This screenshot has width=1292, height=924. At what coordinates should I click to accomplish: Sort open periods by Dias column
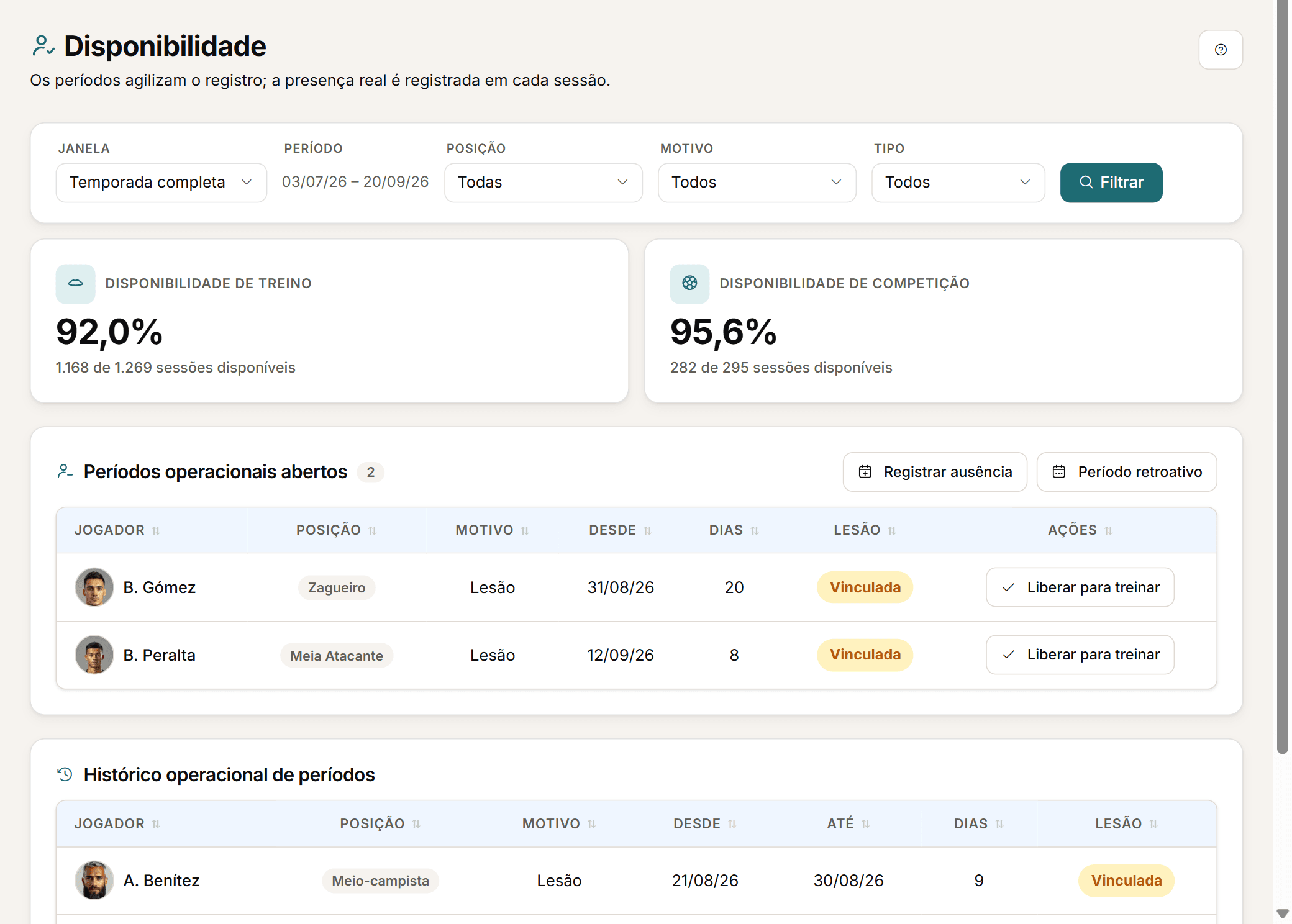[x=734, y=530]
